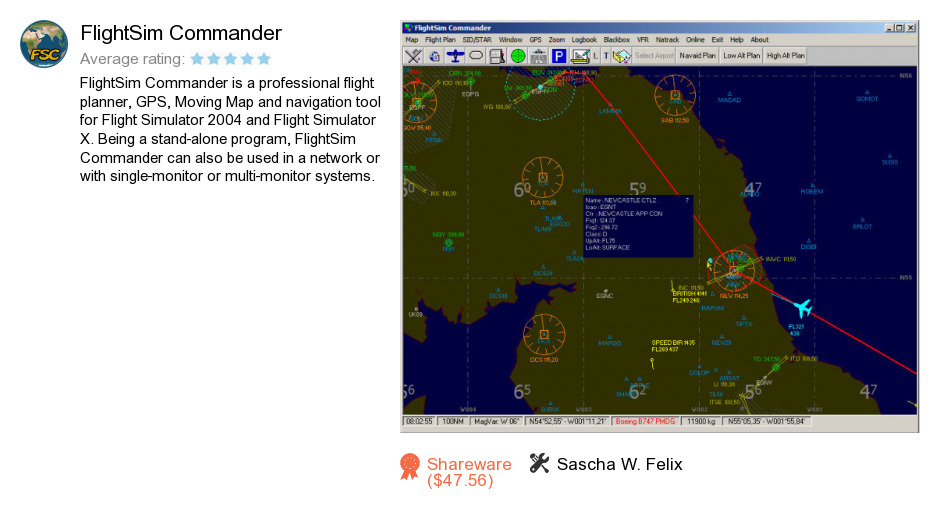Click the wrench developer icon beside Sascha W. Felix
The height and width of the screenshot is (516, 940).
point(539,463)
